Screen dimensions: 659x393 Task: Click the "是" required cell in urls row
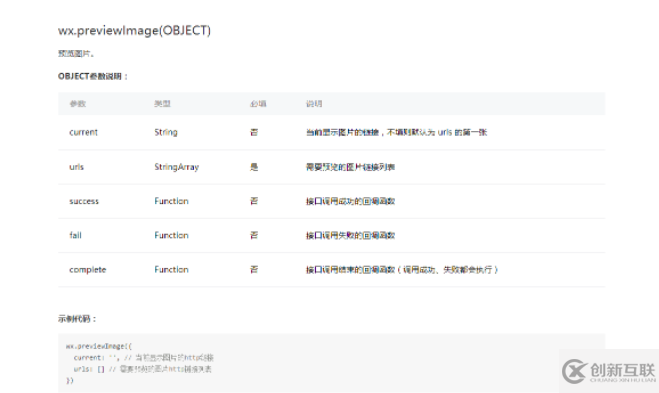tap(254, 167)
